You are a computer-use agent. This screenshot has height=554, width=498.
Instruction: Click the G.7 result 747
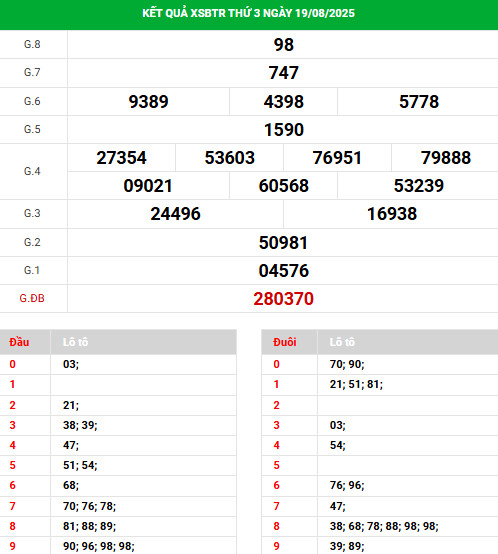(284, 73)
